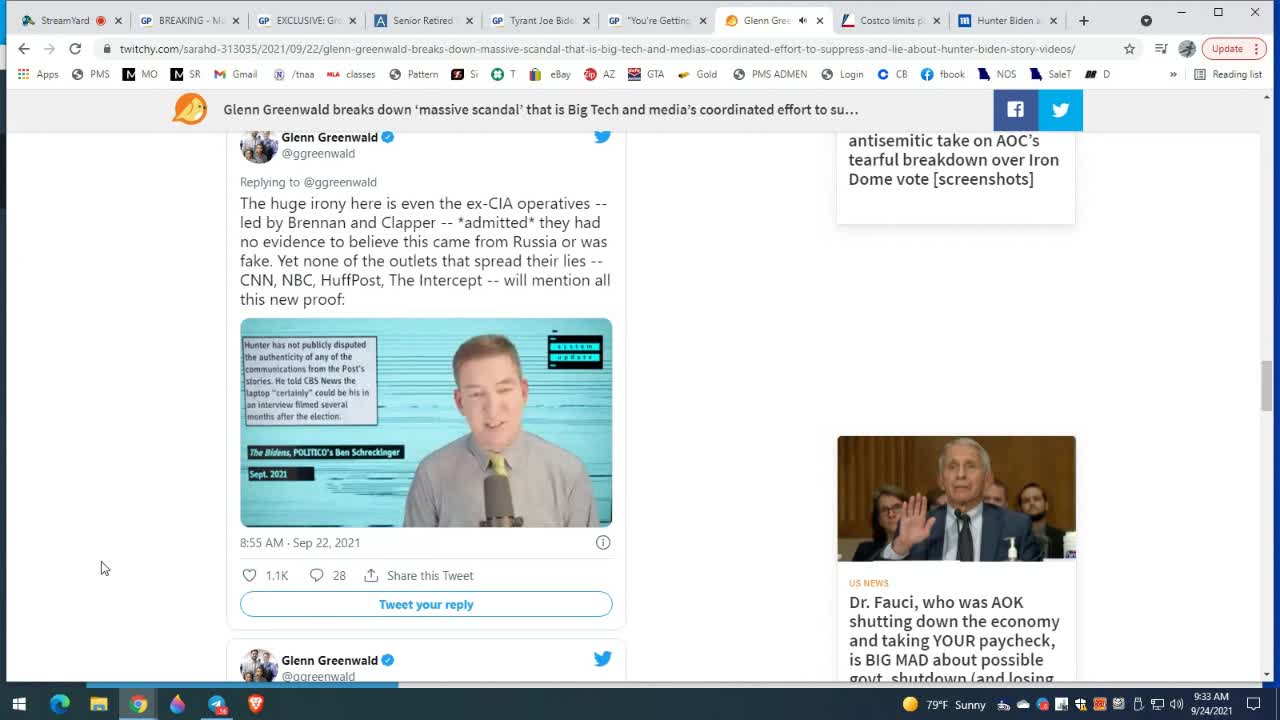This screenshot has width=1280, height=720.
Task: Open the Dr. Fauci article thumbnail
Action: pyautogui.click(x=956, y=498)
